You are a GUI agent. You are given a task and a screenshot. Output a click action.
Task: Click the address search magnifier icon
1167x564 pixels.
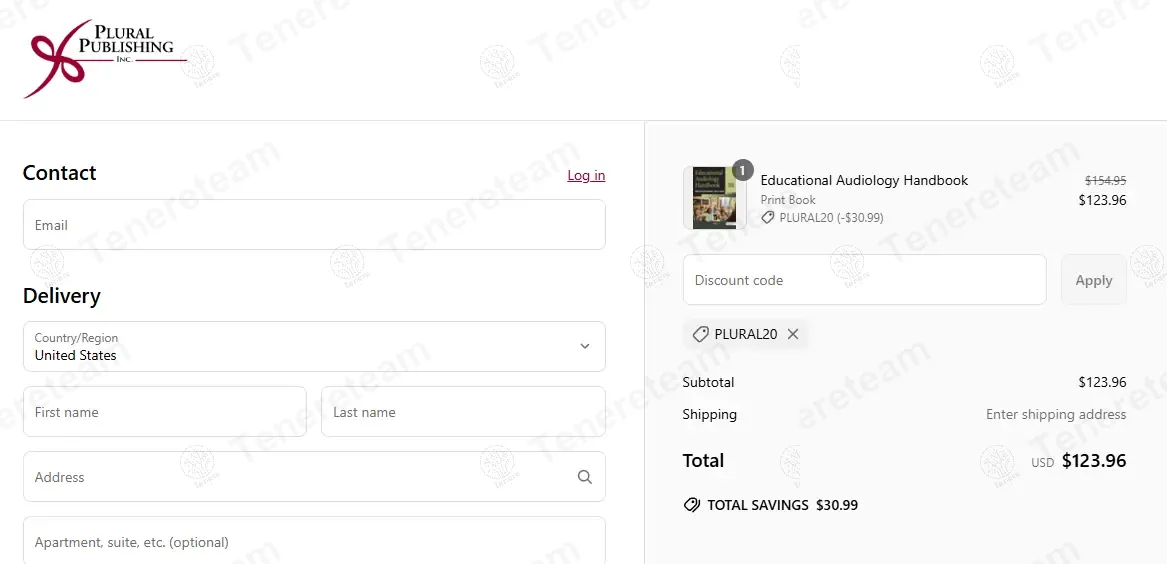pyautogui.click(x=585, y=477)
